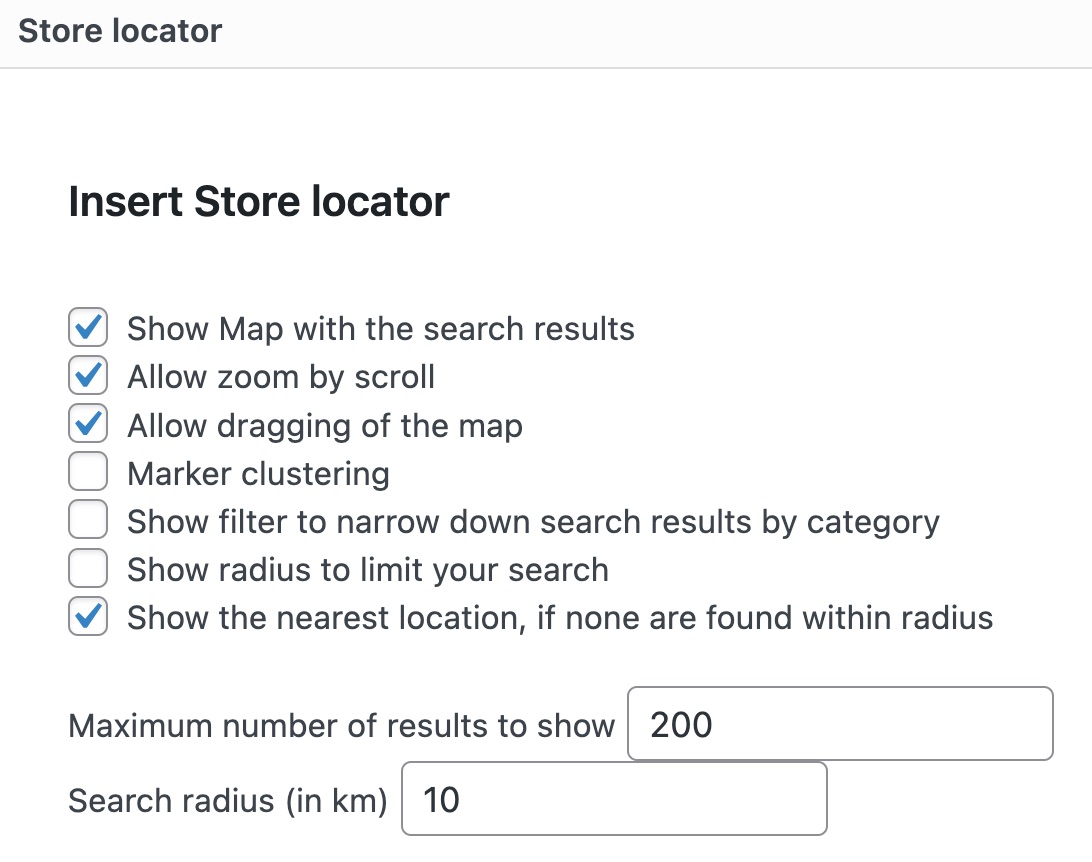Click the 'Show the nearest location' label text

pos(560,618)
